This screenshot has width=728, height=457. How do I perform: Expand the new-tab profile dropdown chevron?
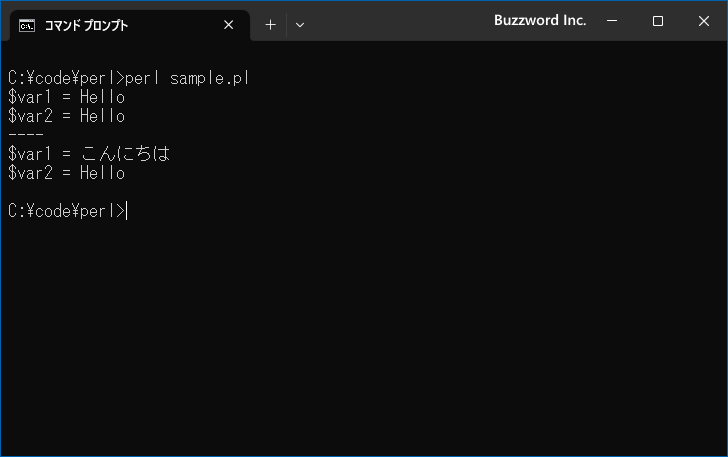click(300, 25)
